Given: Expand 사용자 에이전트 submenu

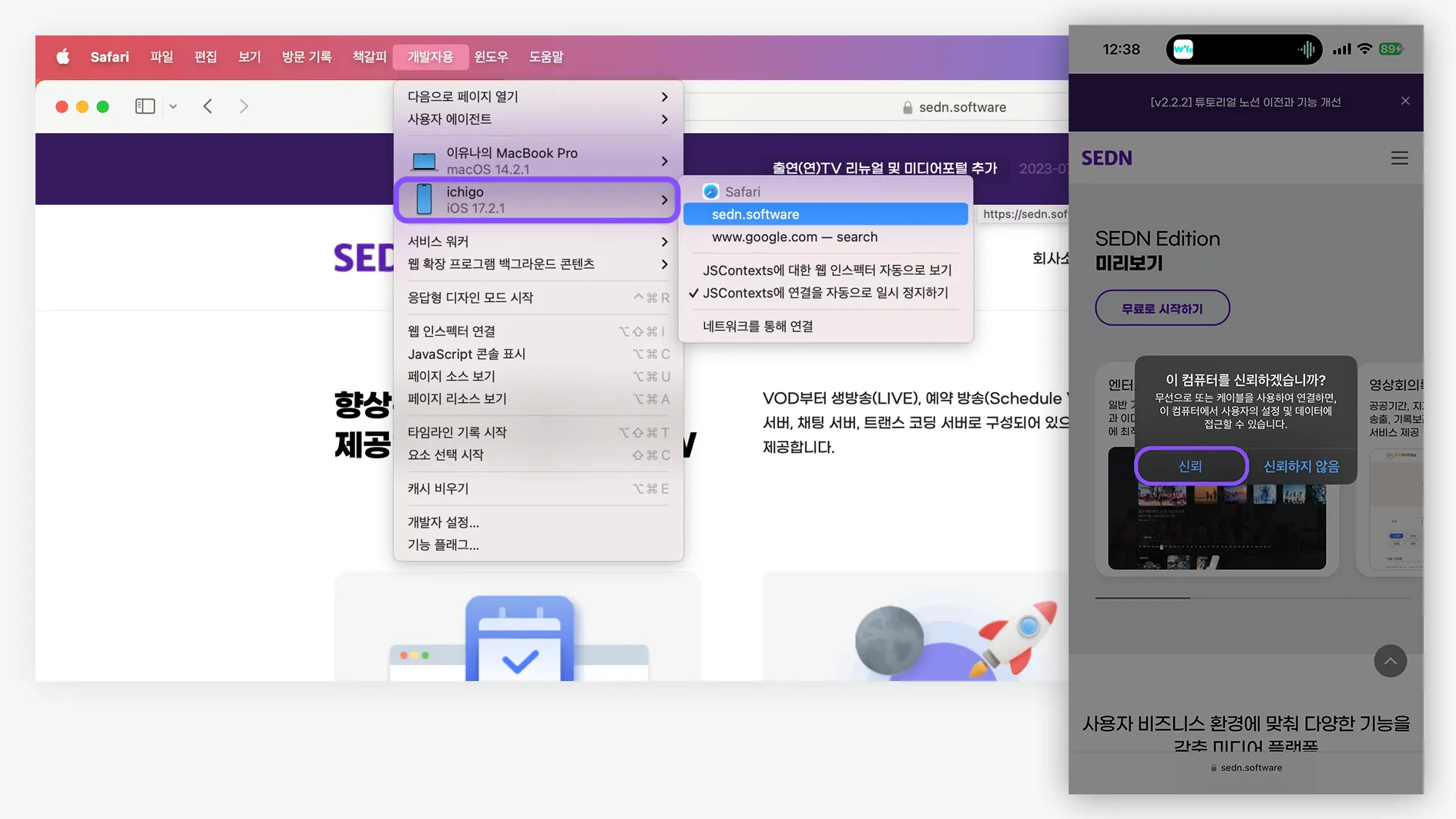Looking at the screenshot, I should (x=538, y=119).
